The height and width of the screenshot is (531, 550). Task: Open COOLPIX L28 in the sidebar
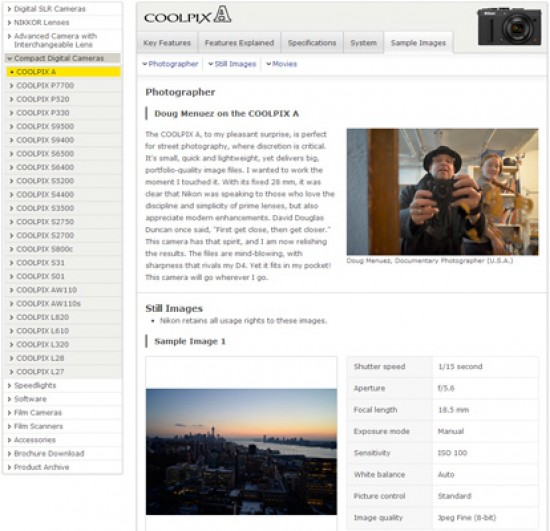(63, 358)
